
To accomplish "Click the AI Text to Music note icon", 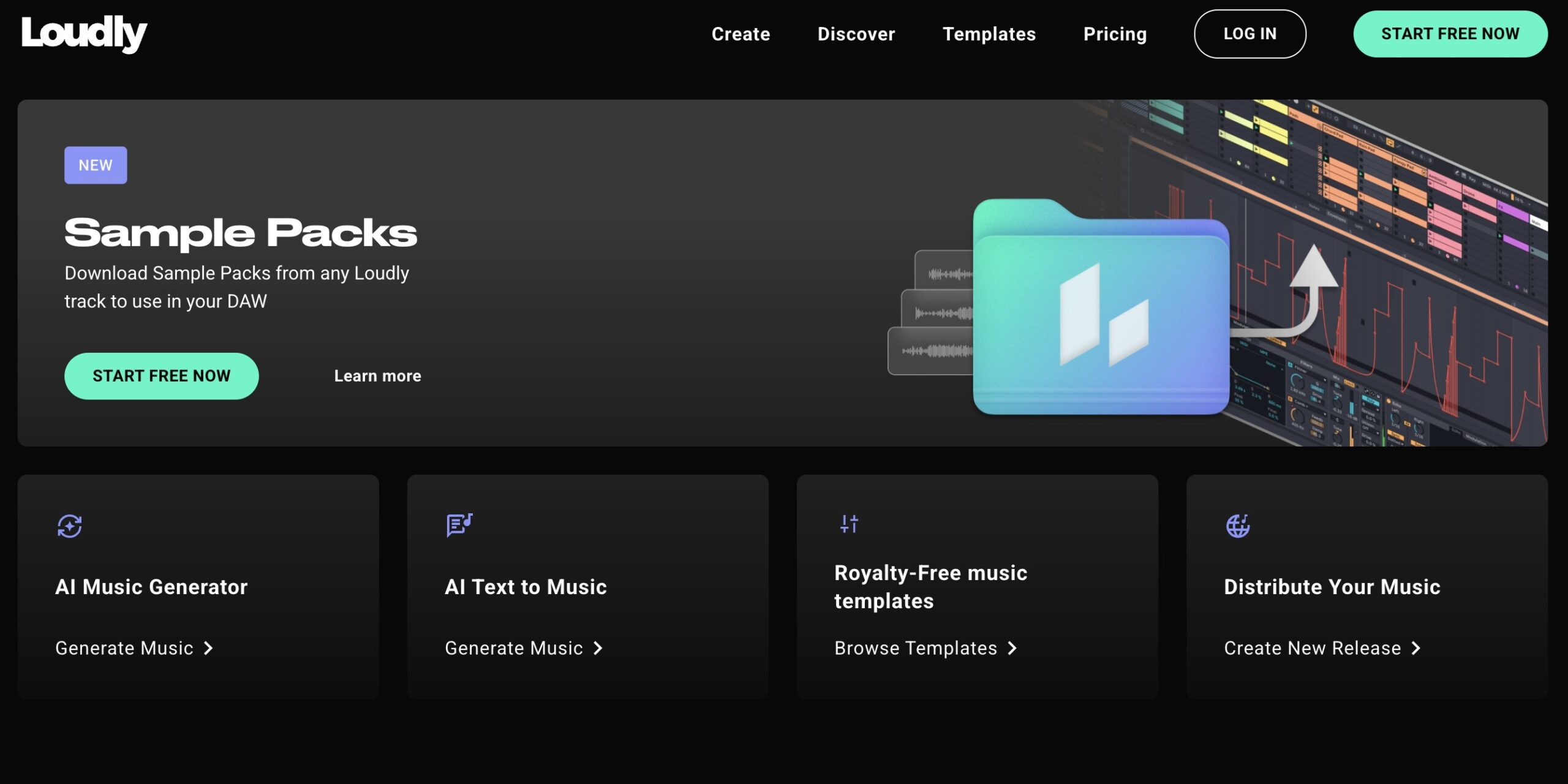I will [x=459, y=525].
